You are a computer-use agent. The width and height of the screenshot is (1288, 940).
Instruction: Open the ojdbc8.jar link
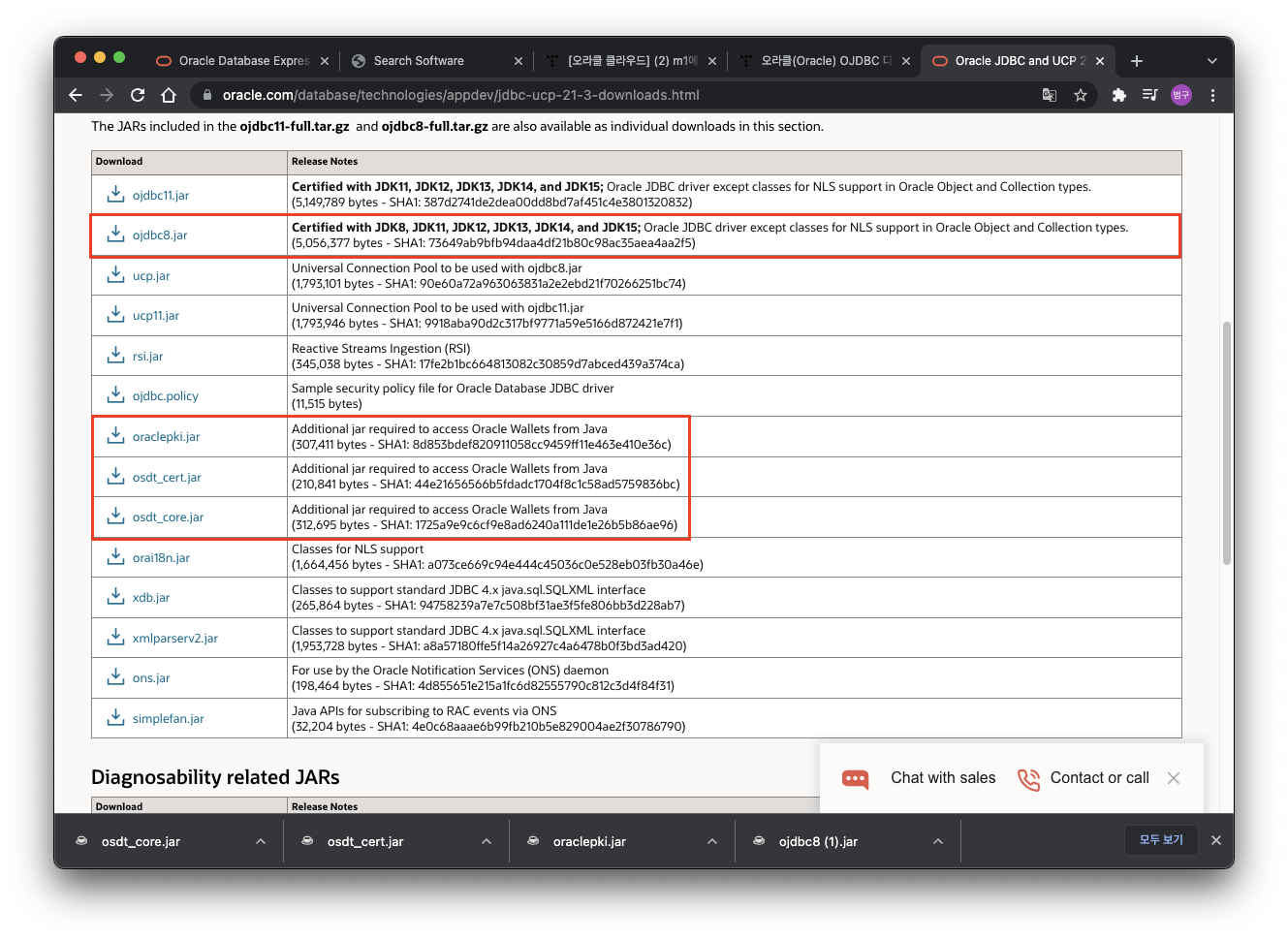[x=160, y=235]
